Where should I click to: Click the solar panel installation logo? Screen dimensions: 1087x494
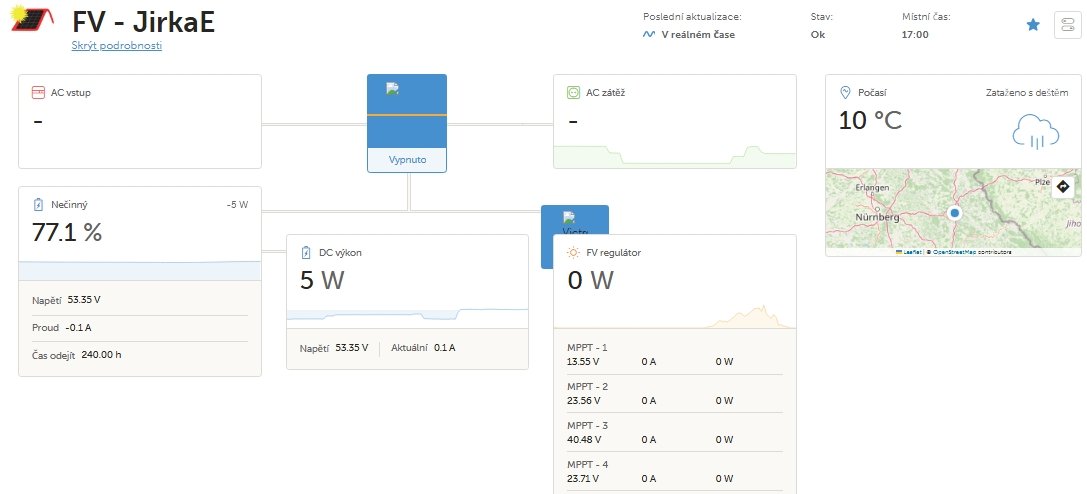pyautogui.click(x=32, y=19)
